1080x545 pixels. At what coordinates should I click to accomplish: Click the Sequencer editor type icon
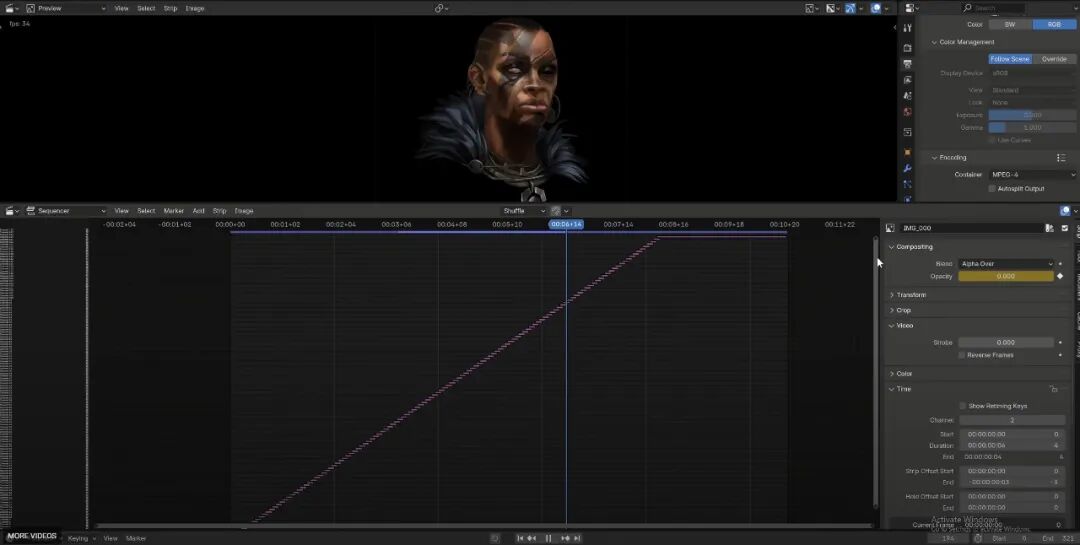click(x=12, y=211)
